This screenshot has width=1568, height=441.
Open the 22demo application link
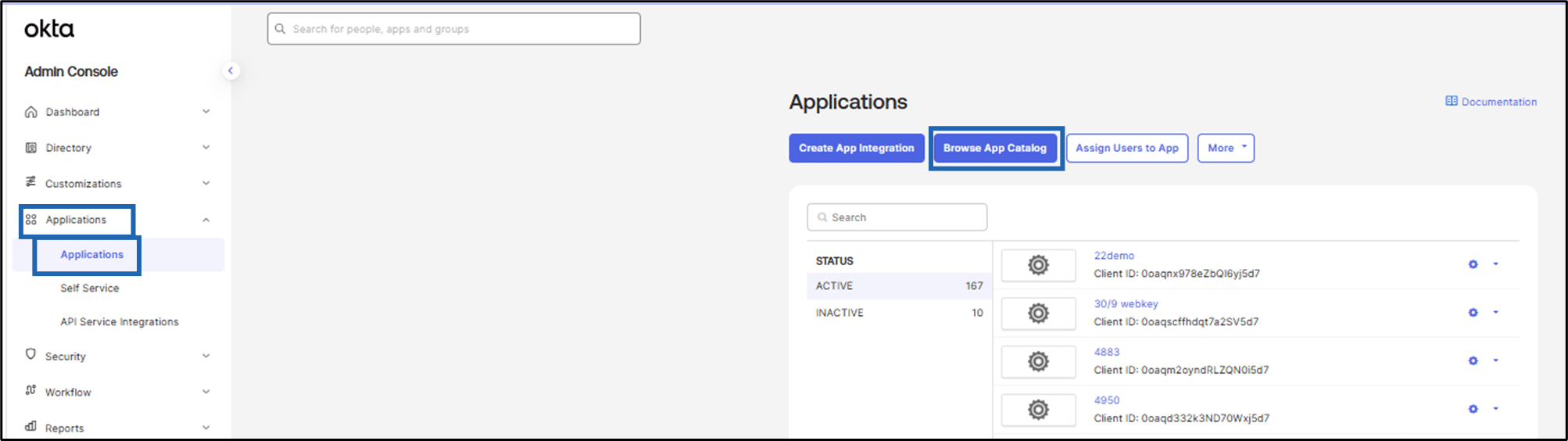pyautogui.click(x=1114, y=256)
